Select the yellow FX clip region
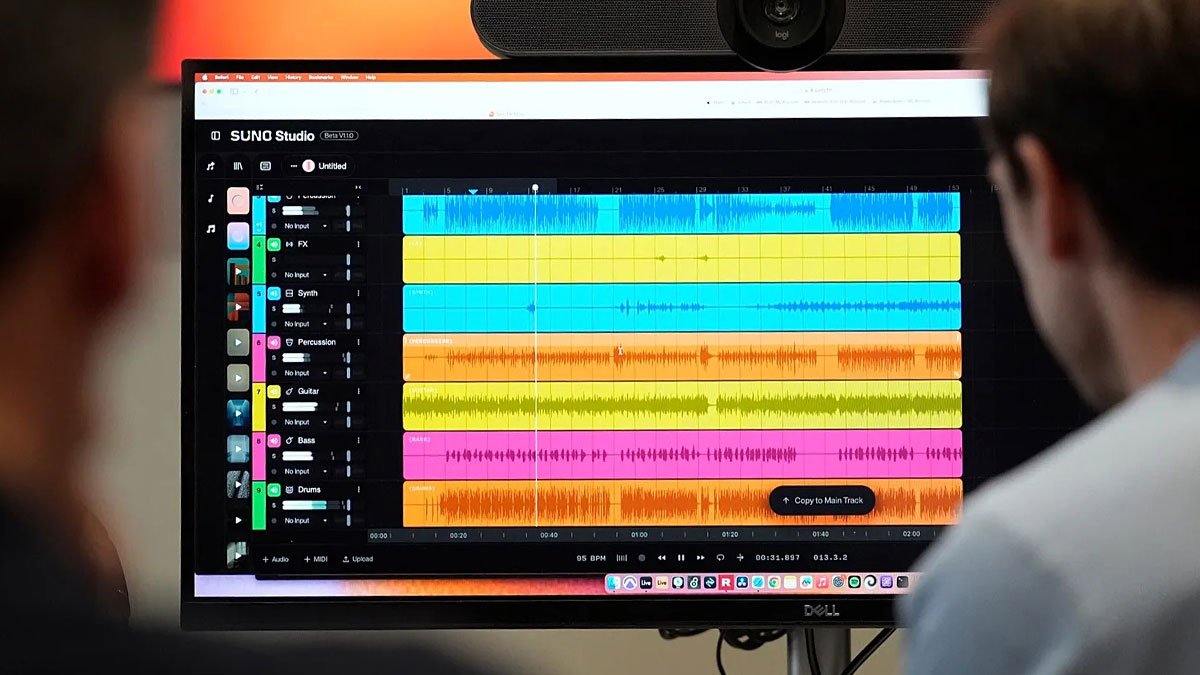The width and height of the screenshot is (1200, 675). point(681,258)
